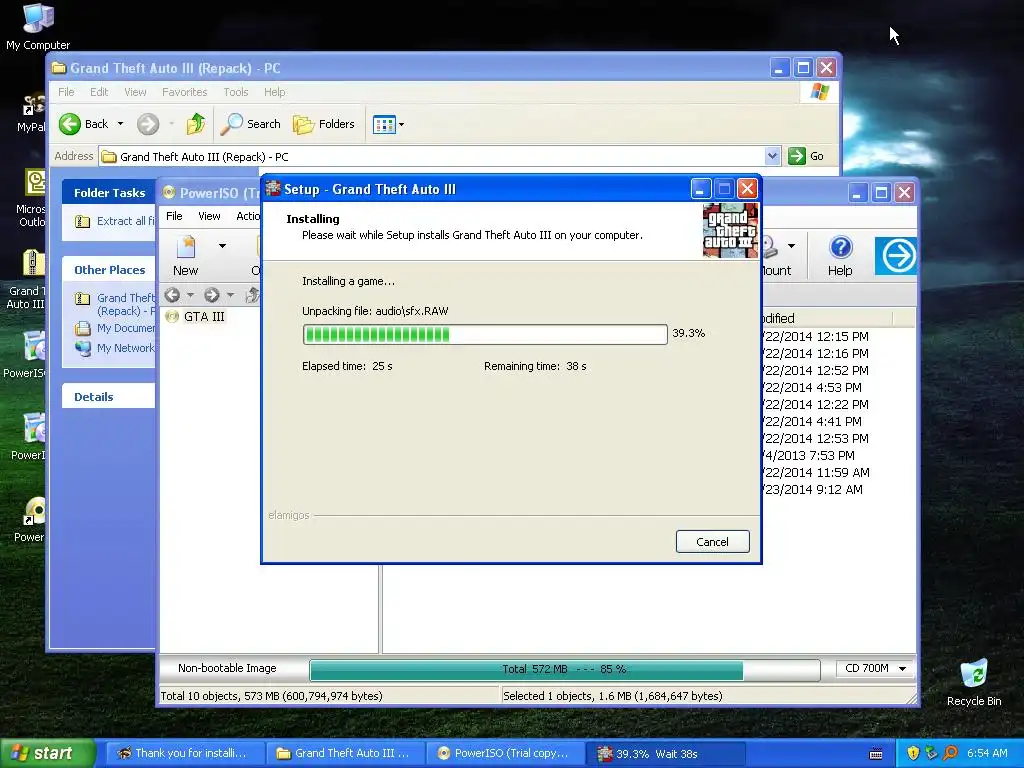Click the Search magnifier in Explorer toolbar
This screenshot has height=768, width=1024.
click(x=231, y=124)
